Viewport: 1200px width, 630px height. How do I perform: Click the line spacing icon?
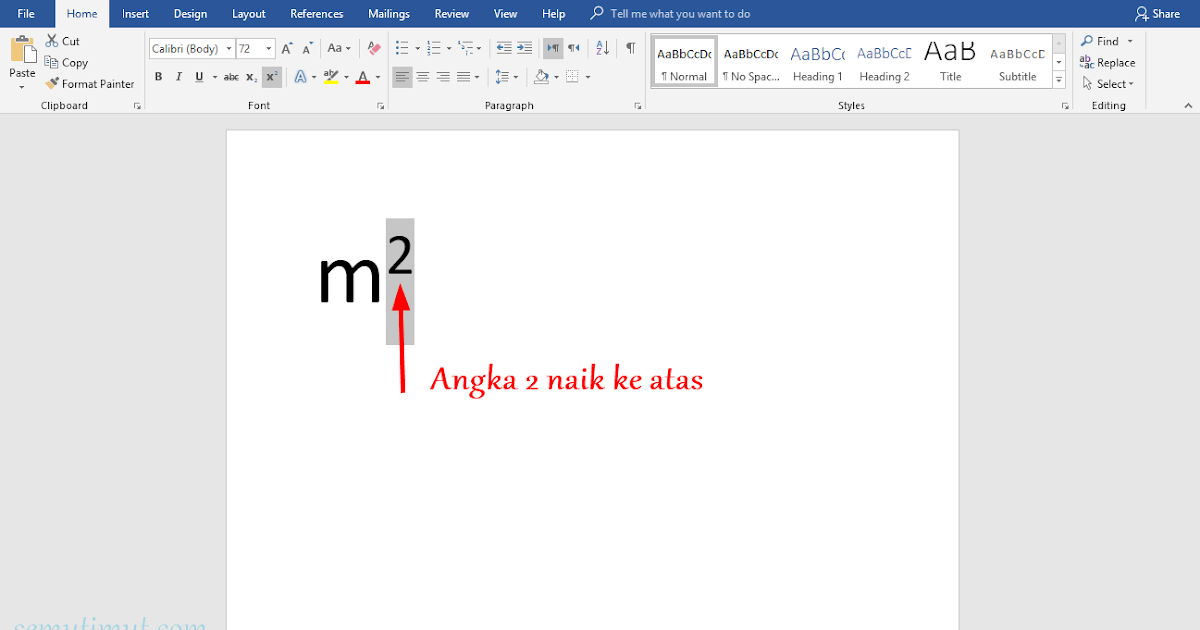pyautogui.click(x=502, y=77)
